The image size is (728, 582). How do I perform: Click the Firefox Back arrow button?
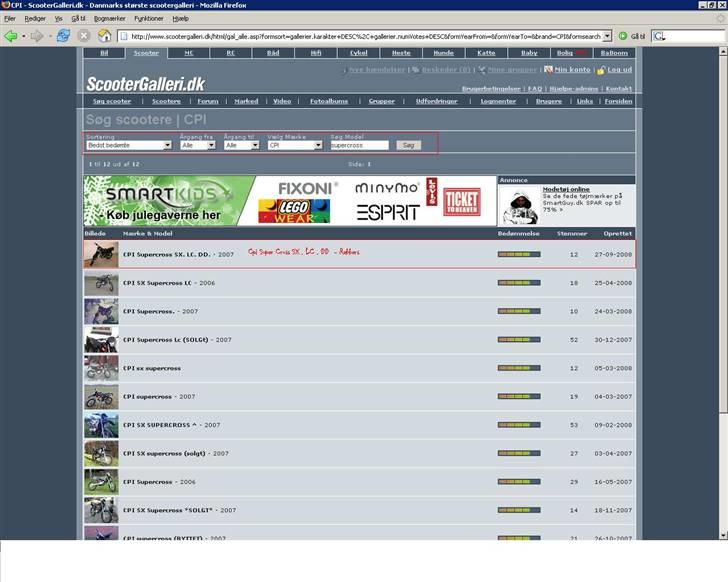11,36
